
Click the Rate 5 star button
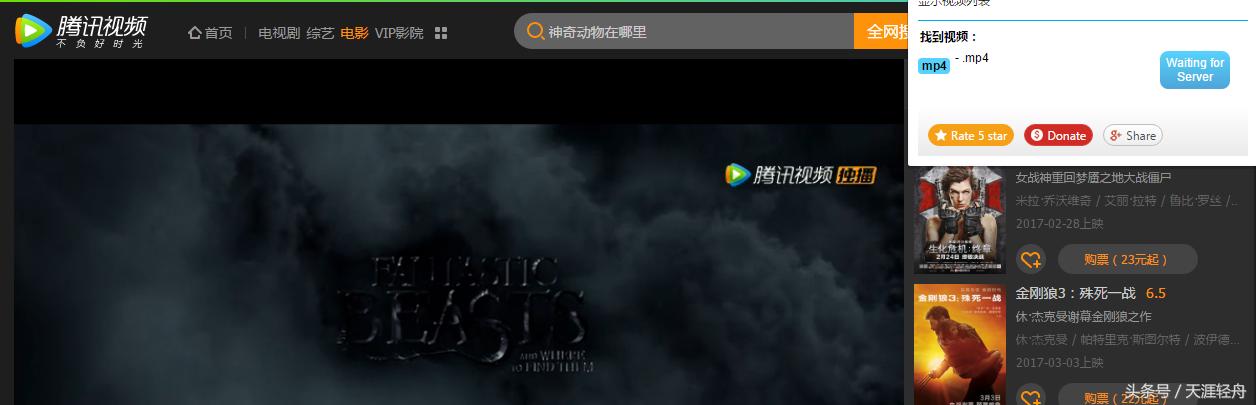click(970, 135)
